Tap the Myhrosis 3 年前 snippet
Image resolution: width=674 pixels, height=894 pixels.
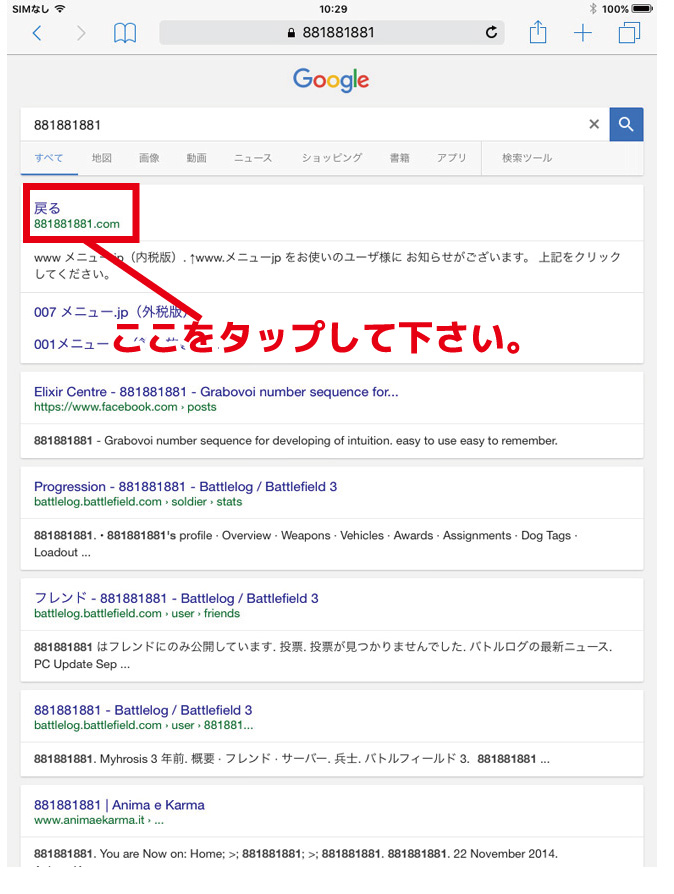tap(292, 759)
